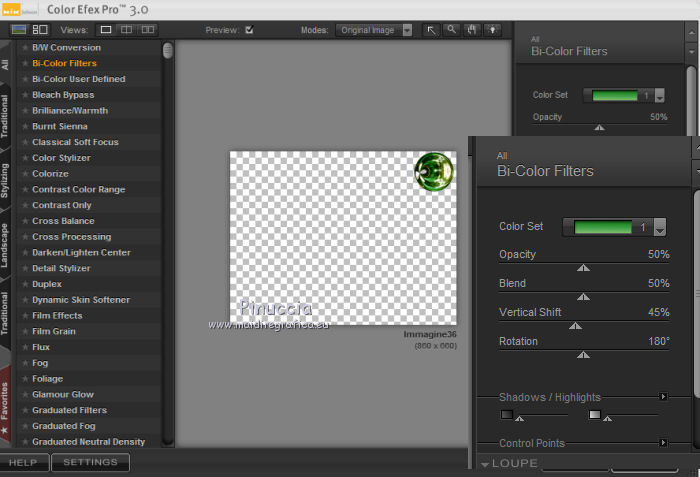Star the Film Grain filter

point(25,331)
